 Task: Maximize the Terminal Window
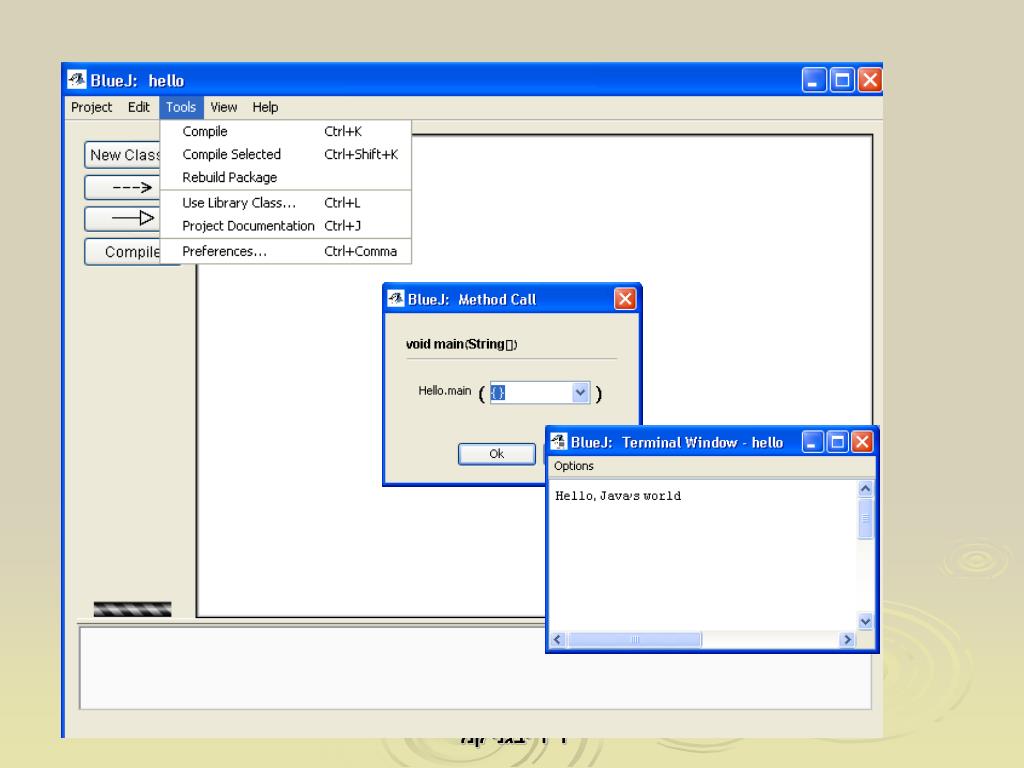(x=837, y=442)
